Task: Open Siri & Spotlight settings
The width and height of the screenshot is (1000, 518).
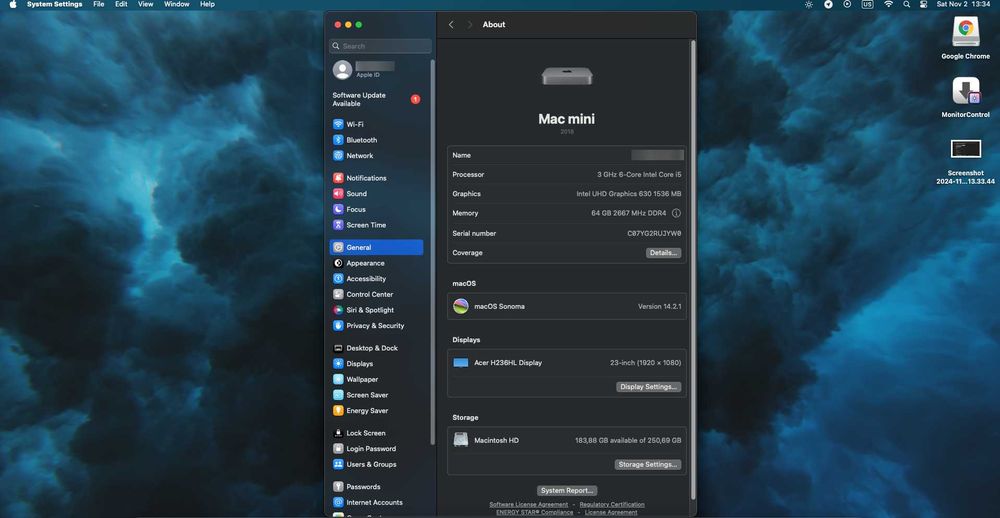Action: click(x=376, y=310)
